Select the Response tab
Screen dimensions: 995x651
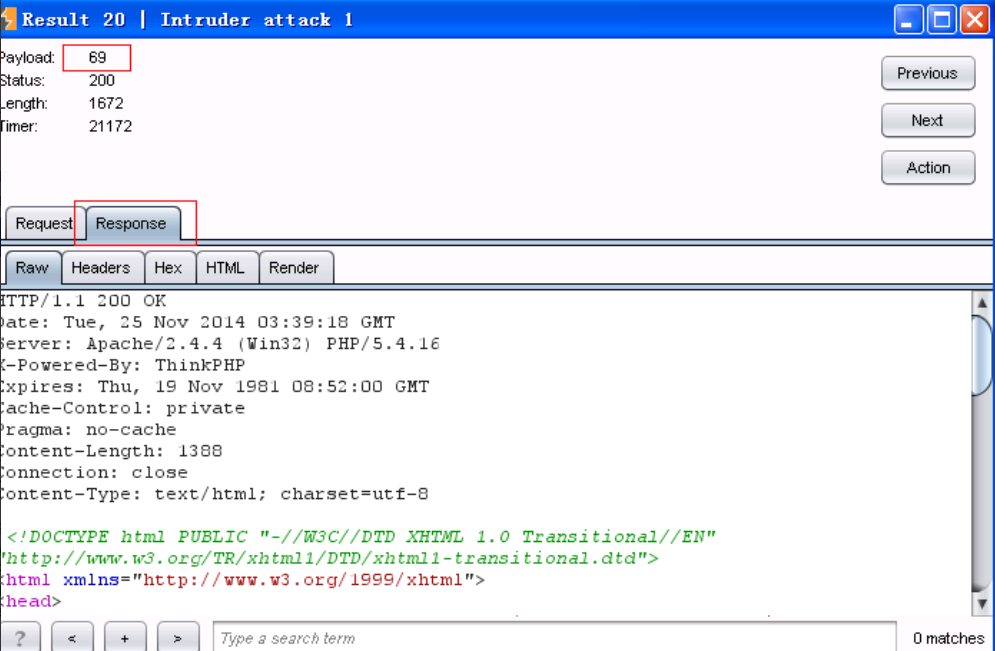pos(132,223)
